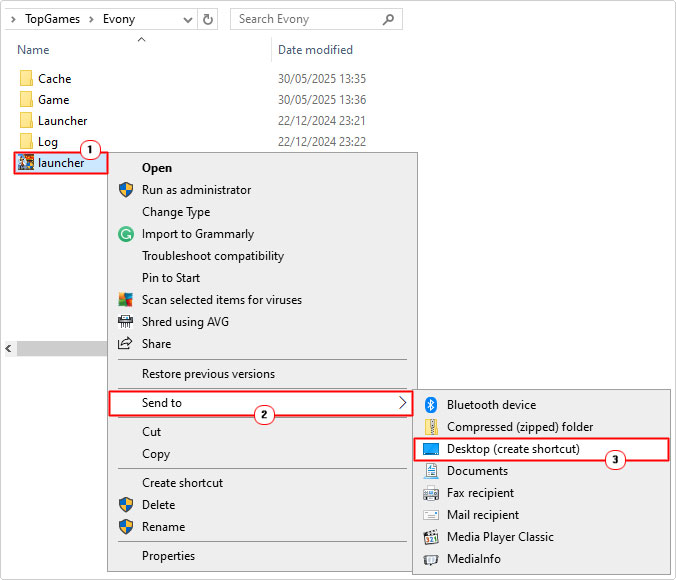The height and width of the screenshot is (580, 676).
Task: Click the Documents icon in the submenu
Action: point(431,471)
